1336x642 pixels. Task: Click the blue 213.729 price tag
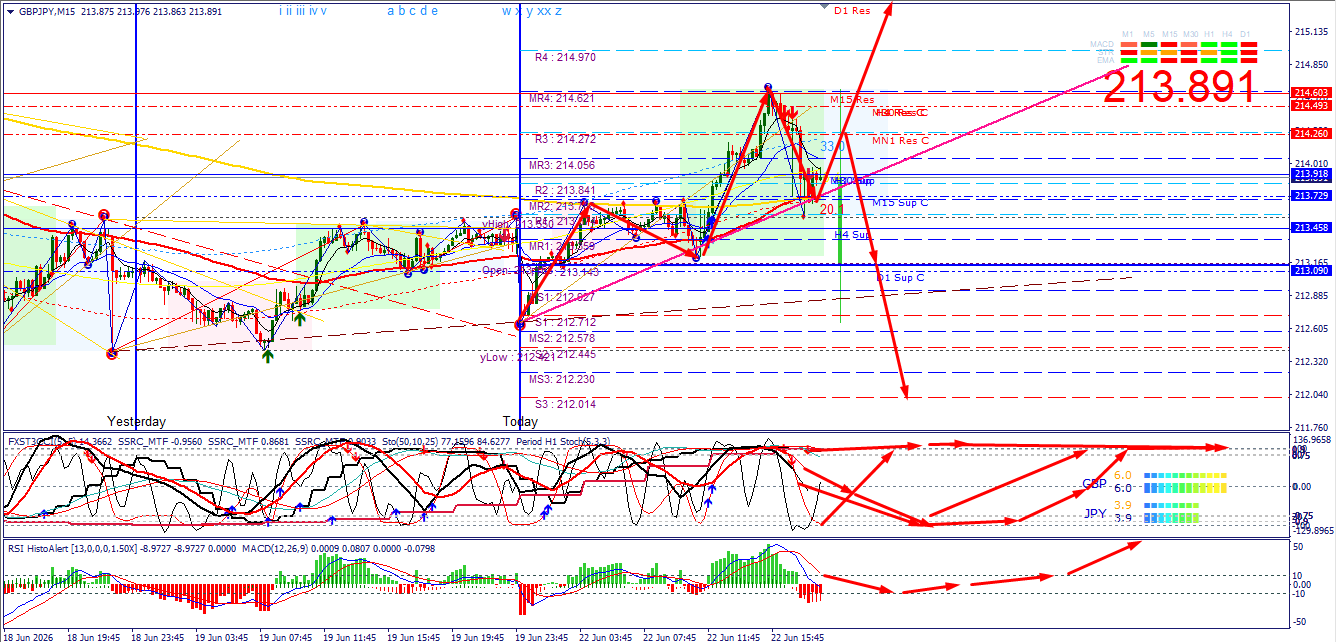[1310, 196]
